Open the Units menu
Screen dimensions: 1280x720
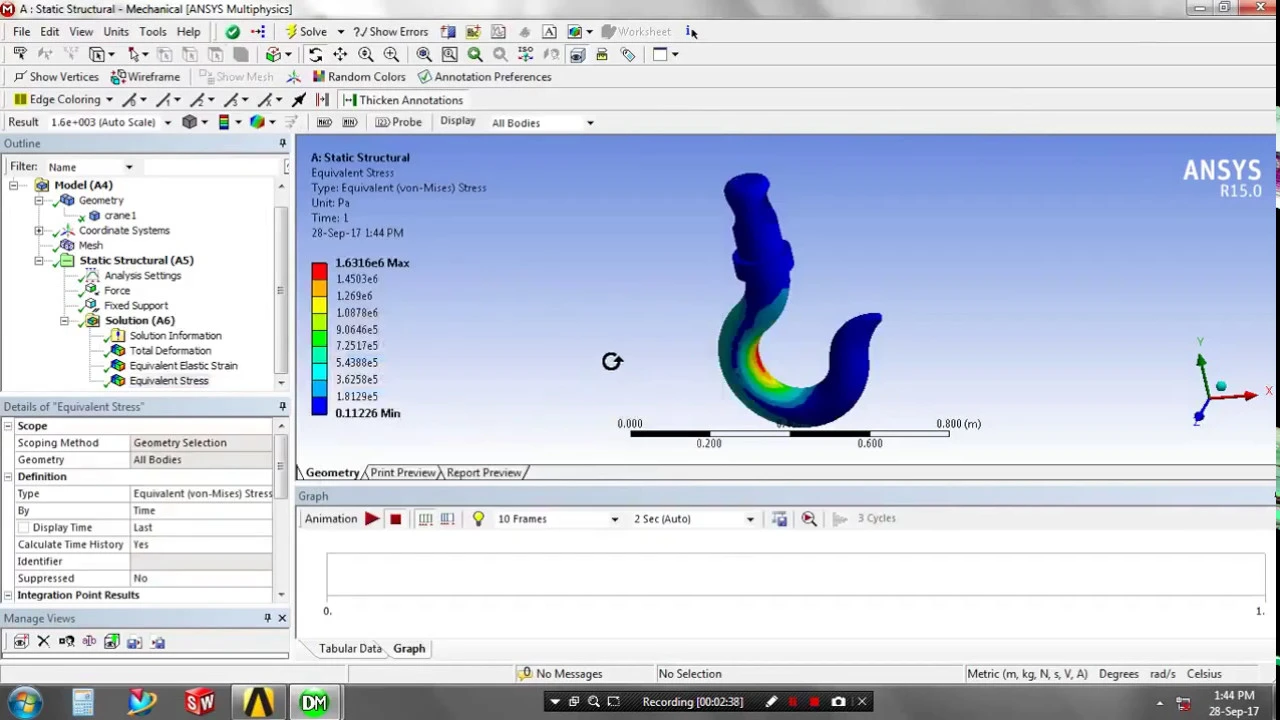[x=116, y=32]
